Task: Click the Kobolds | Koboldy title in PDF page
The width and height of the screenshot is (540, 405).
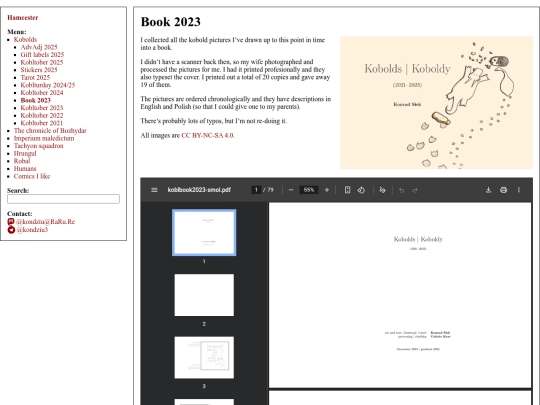Action: [418, 239]
